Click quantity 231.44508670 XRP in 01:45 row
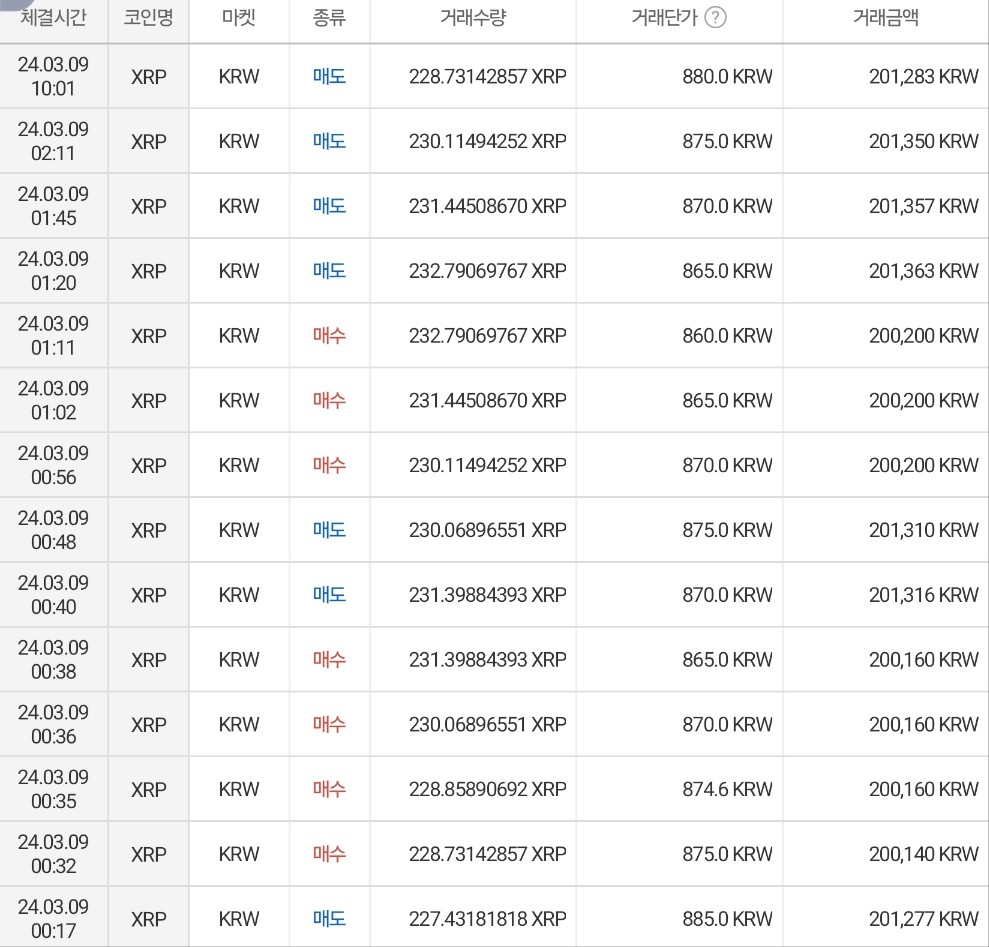This screenshot has width=989, height=947. [x=488, y=206]
